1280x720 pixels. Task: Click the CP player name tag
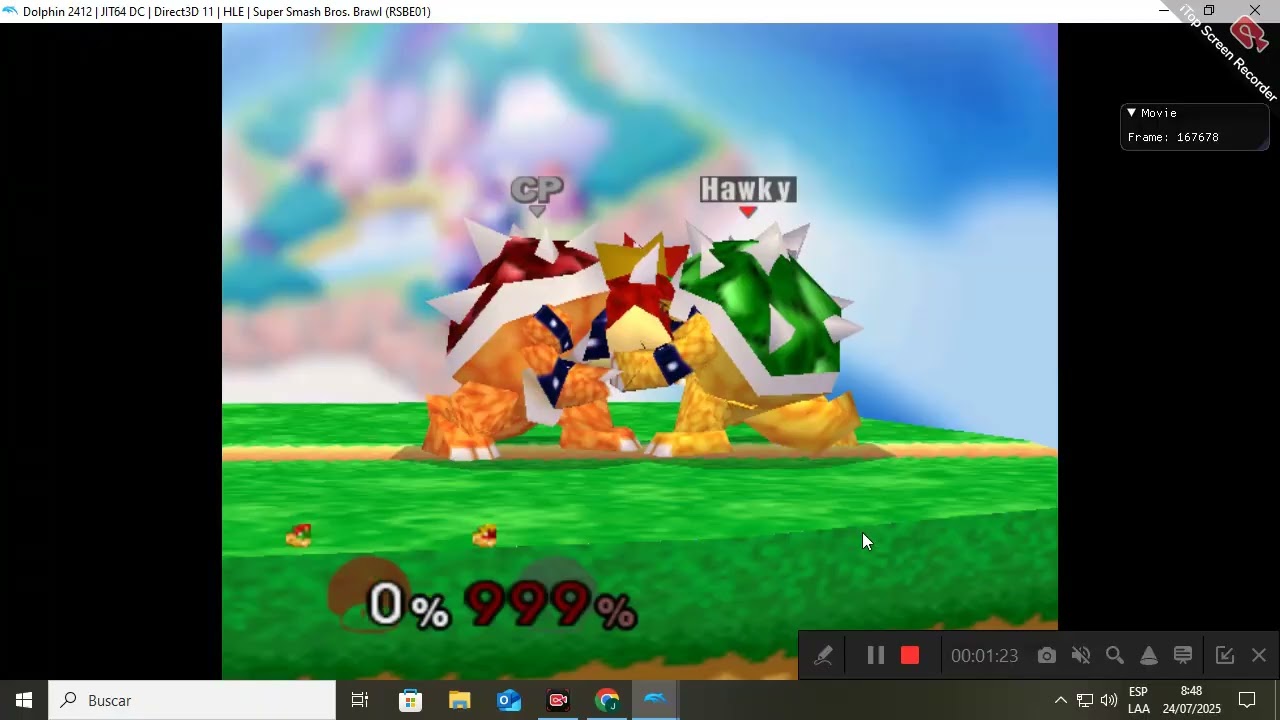538,188
